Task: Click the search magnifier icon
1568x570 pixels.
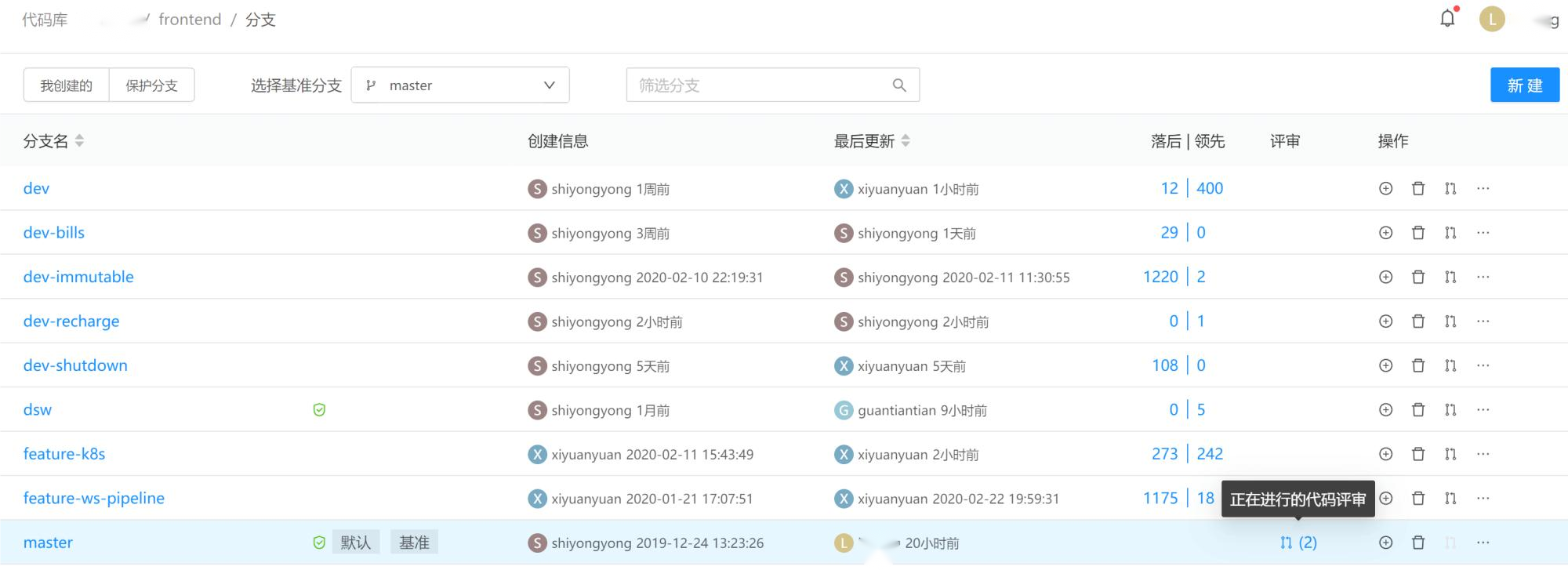Action: point(899,85)
